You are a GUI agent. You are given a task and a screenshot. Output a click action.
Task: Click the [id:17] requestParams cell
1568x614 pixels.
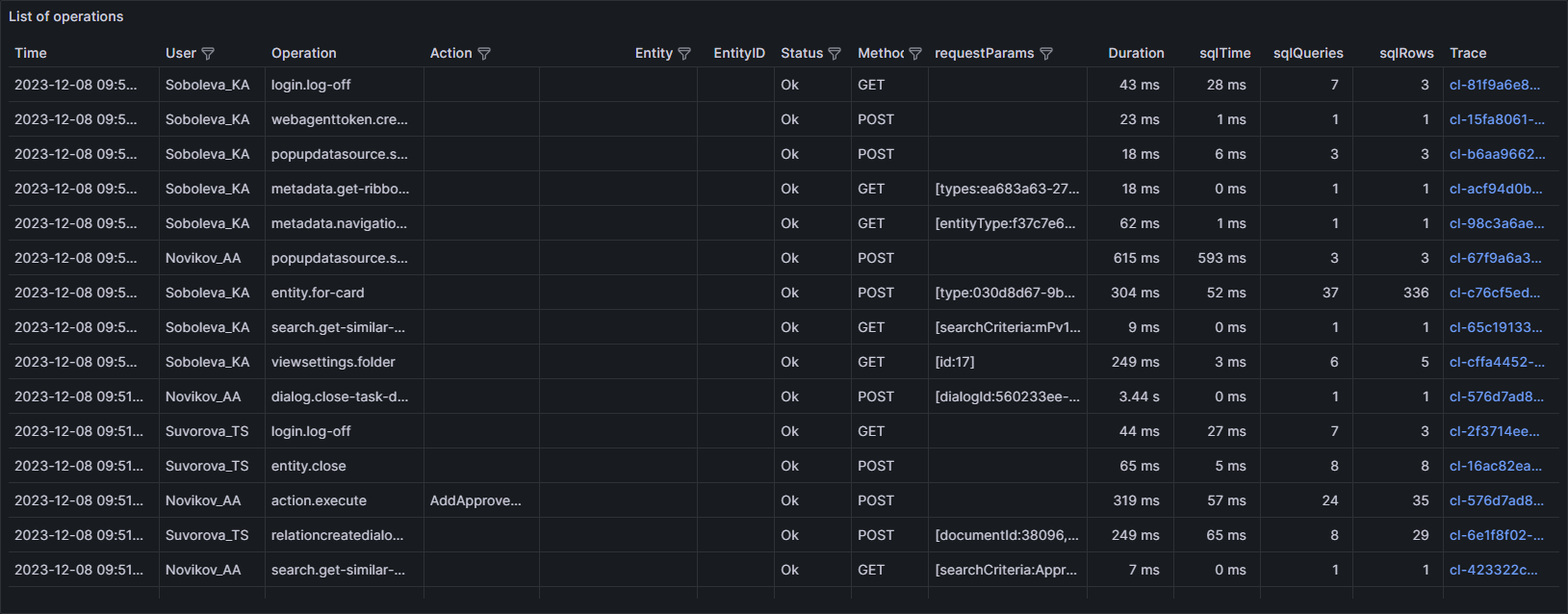954,362
